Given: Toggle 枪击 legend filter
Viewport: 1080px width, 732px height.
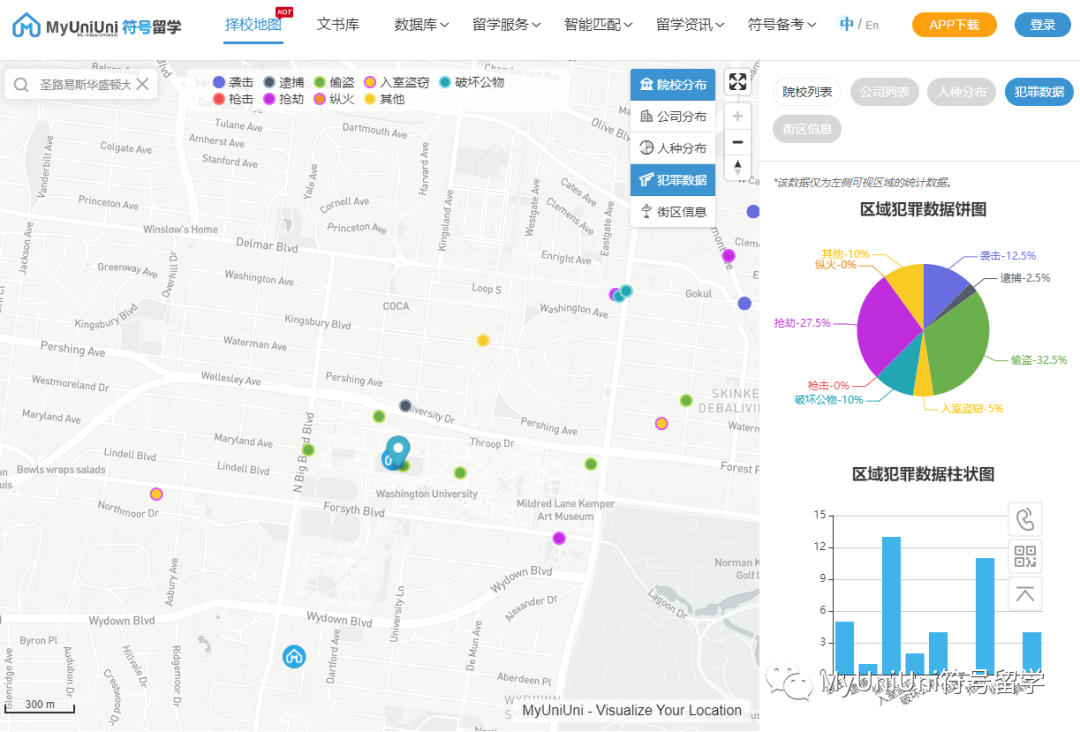Looking at the screenshot, I should (233, 99).
